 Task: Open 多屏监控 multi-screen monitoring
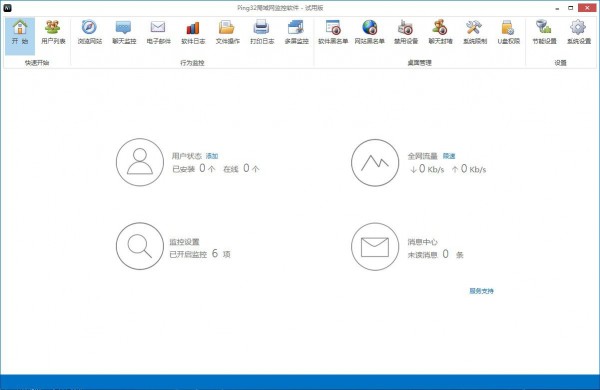click(296, 32)
